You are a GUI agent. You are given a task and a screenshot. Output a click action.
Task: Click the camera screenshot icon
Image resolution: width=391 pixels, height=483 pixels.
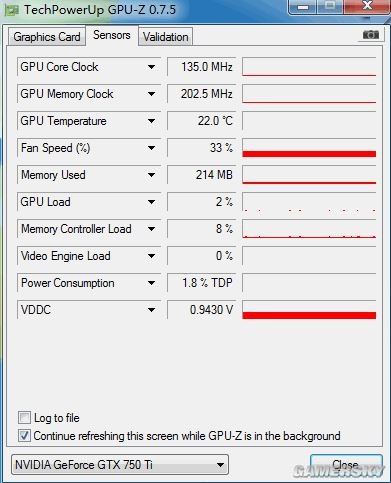[370, 35]
